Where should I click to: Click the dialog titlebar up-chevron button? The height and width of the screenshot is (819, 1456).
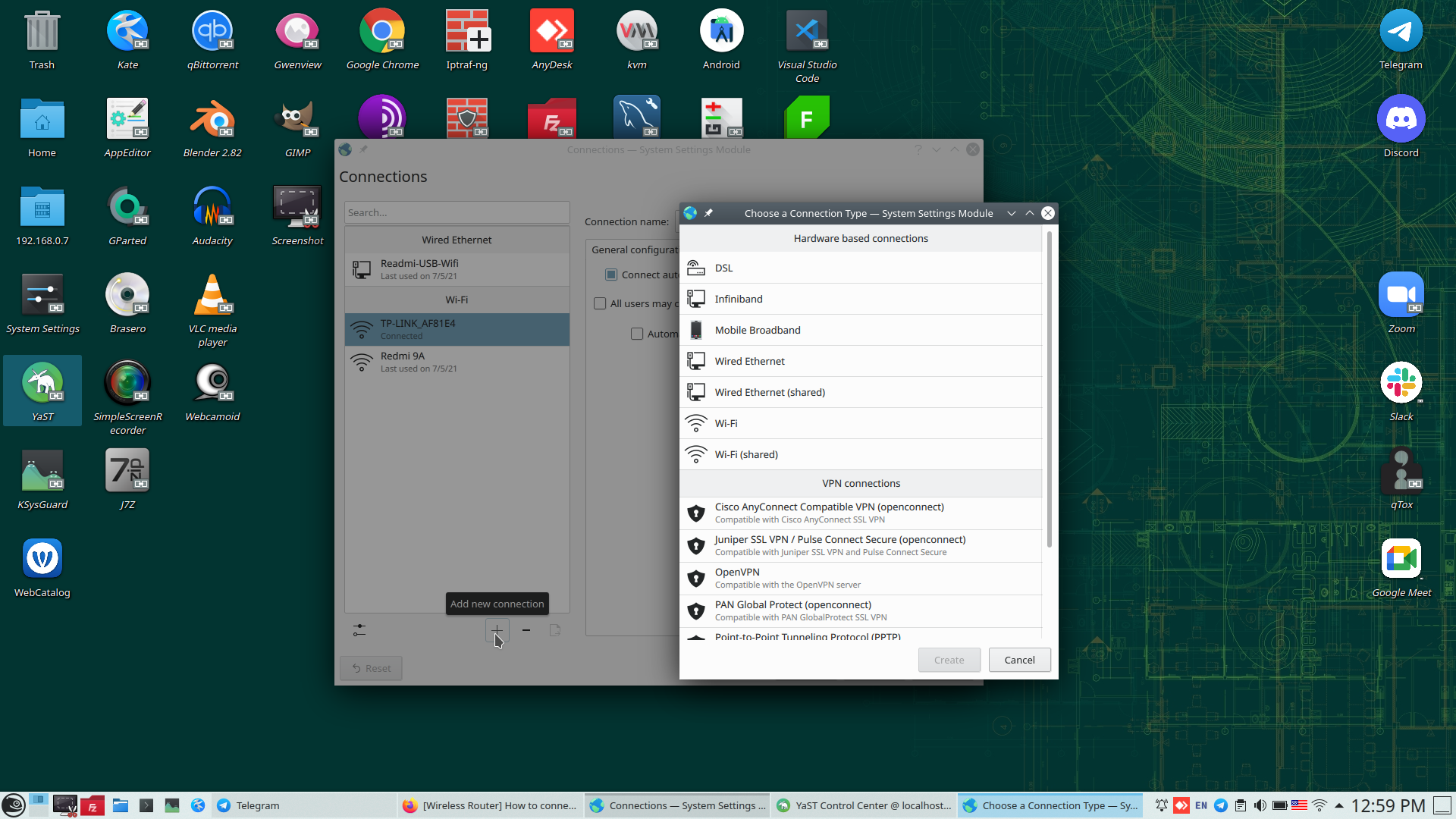pyautogui.click(x=1029, y=213)
